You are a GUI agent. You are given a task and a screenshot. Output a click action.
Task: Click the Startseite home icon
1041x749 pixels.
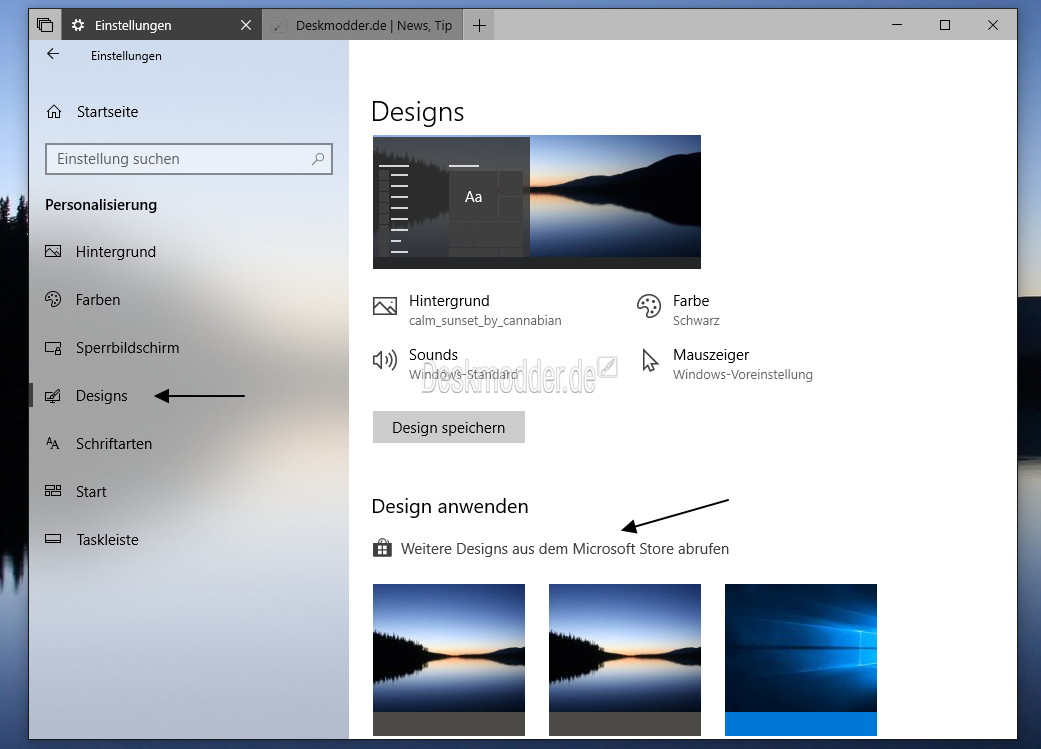click(x=54, y=112)
